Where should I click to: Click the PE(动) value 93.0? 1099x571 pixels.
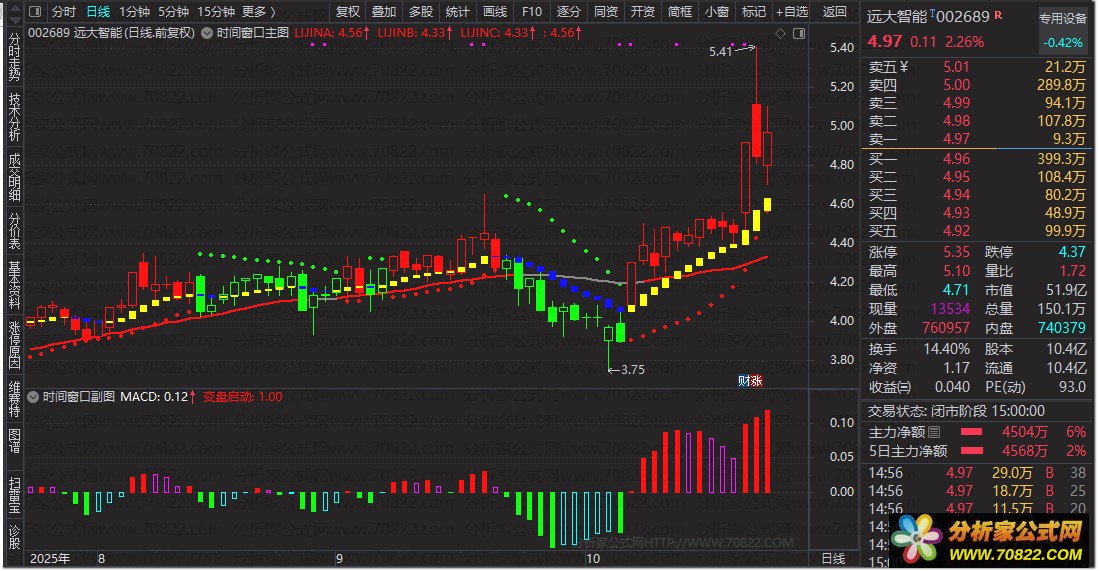(x=1072, y=387)
